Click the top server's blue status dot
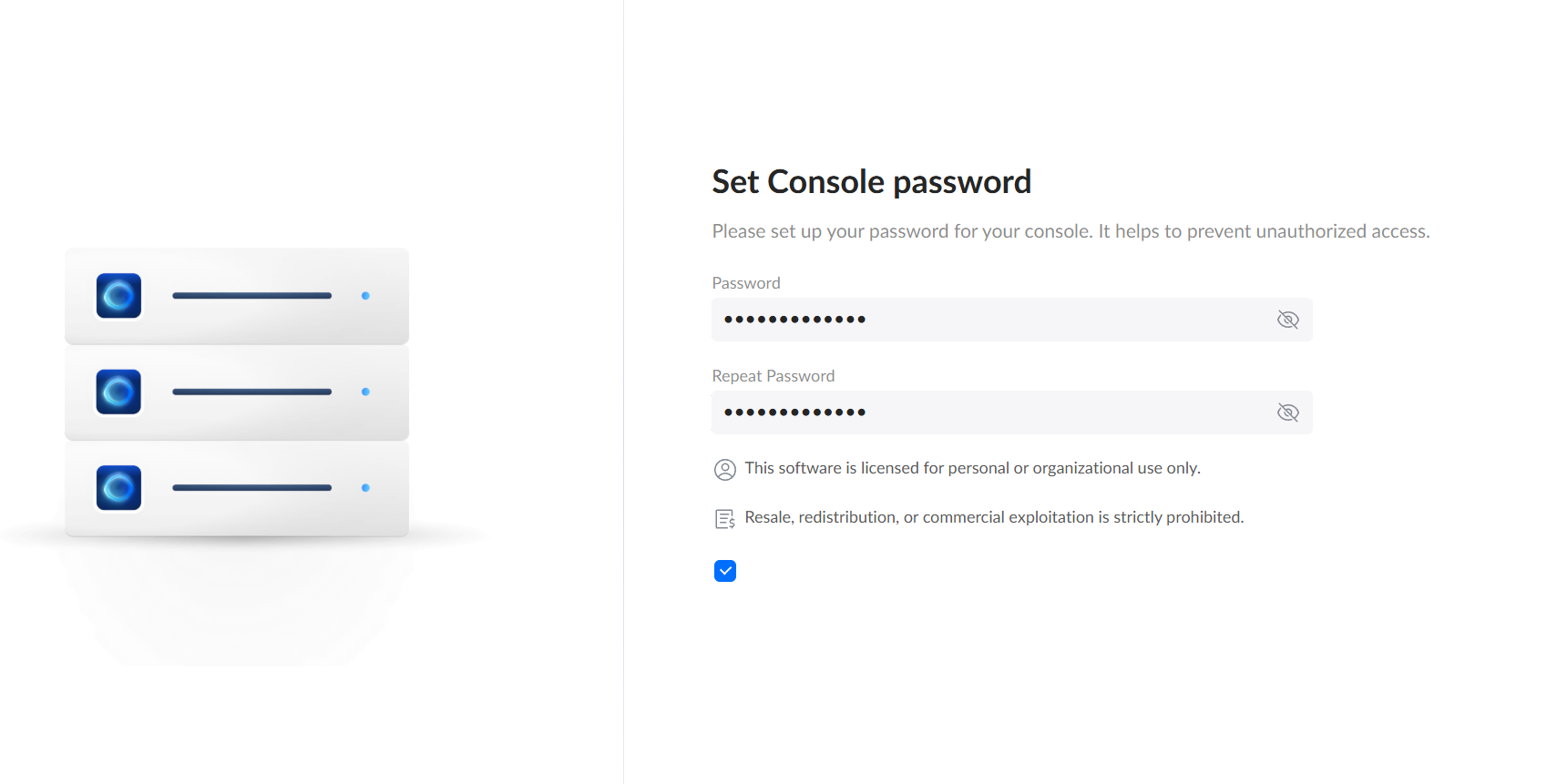Image resolution: width=1547 pixels, height=784 pixels. pos(365,296)
